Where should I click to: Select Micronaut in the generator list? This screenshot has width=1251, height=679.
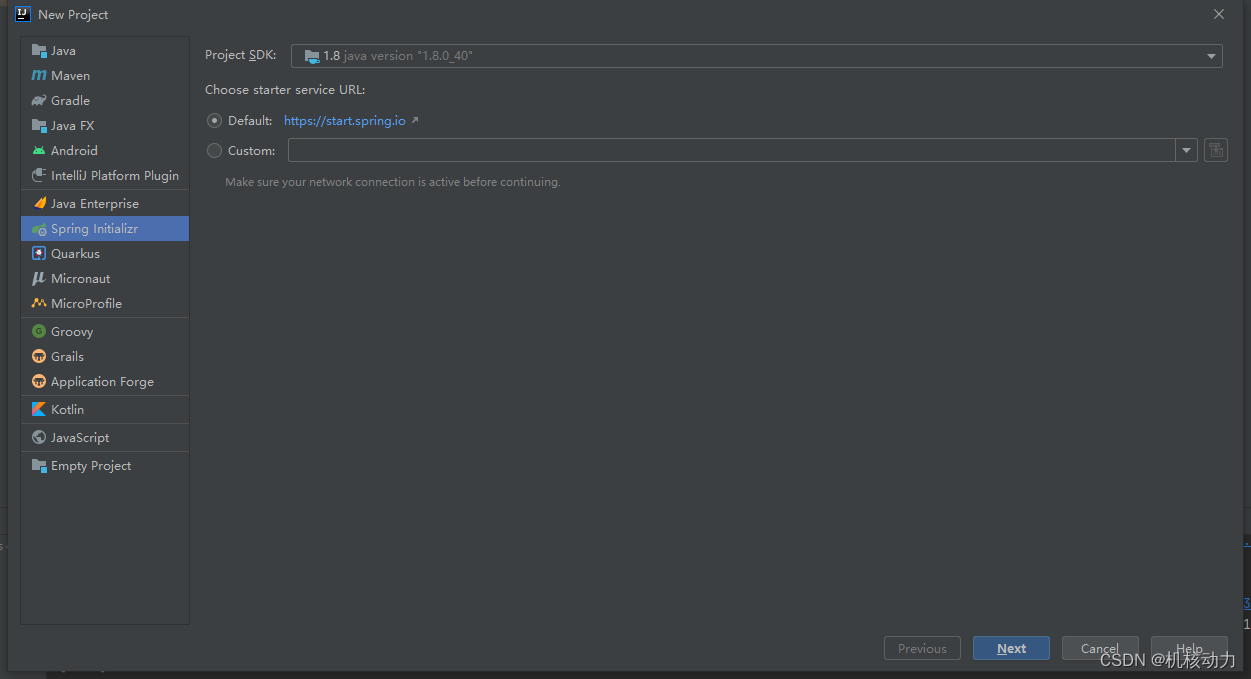click(x=105, y=279)
